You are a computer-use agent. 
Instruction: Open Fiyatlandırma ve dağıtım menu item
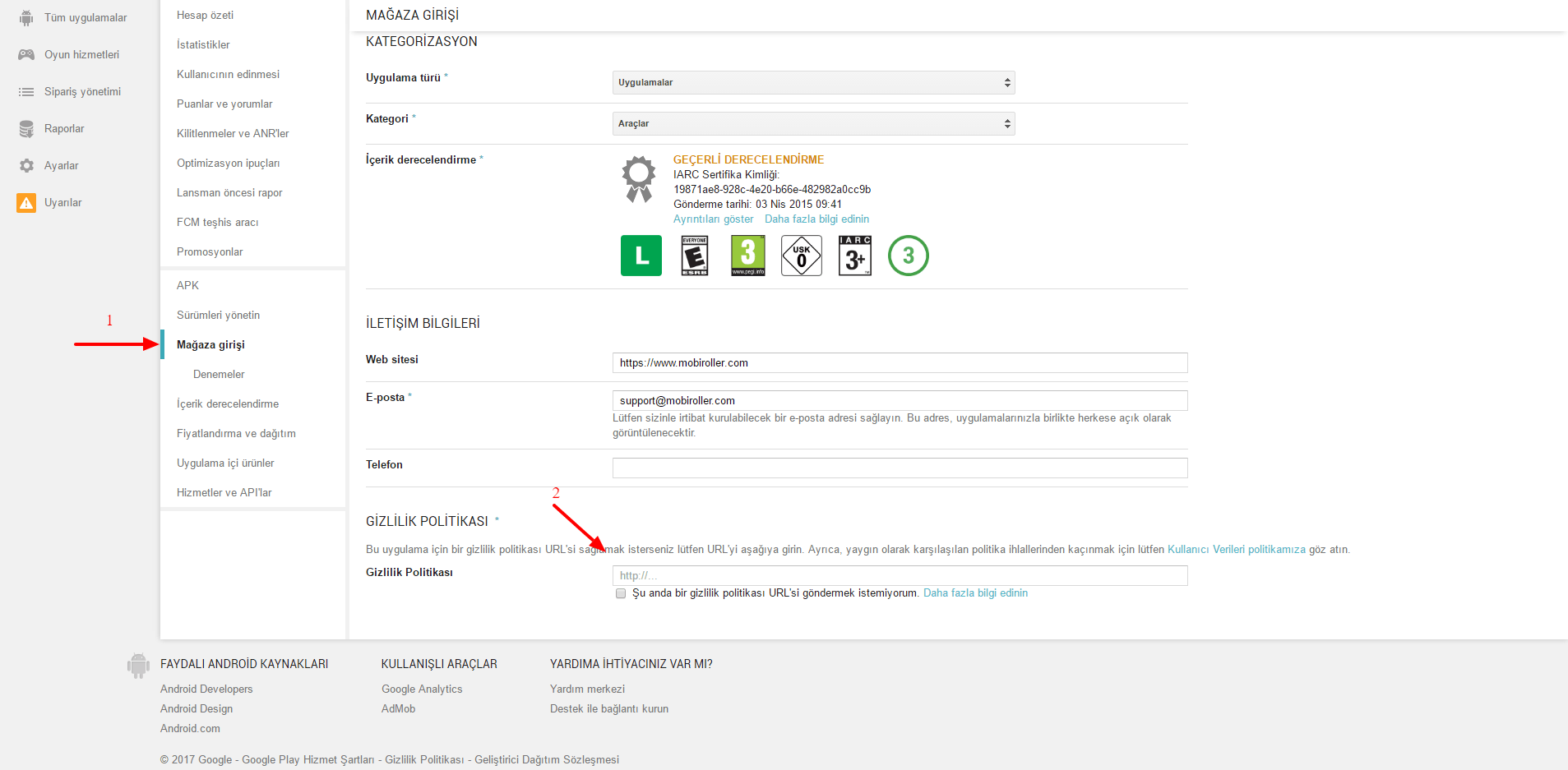pyautogui.click(x=236, y=434)
